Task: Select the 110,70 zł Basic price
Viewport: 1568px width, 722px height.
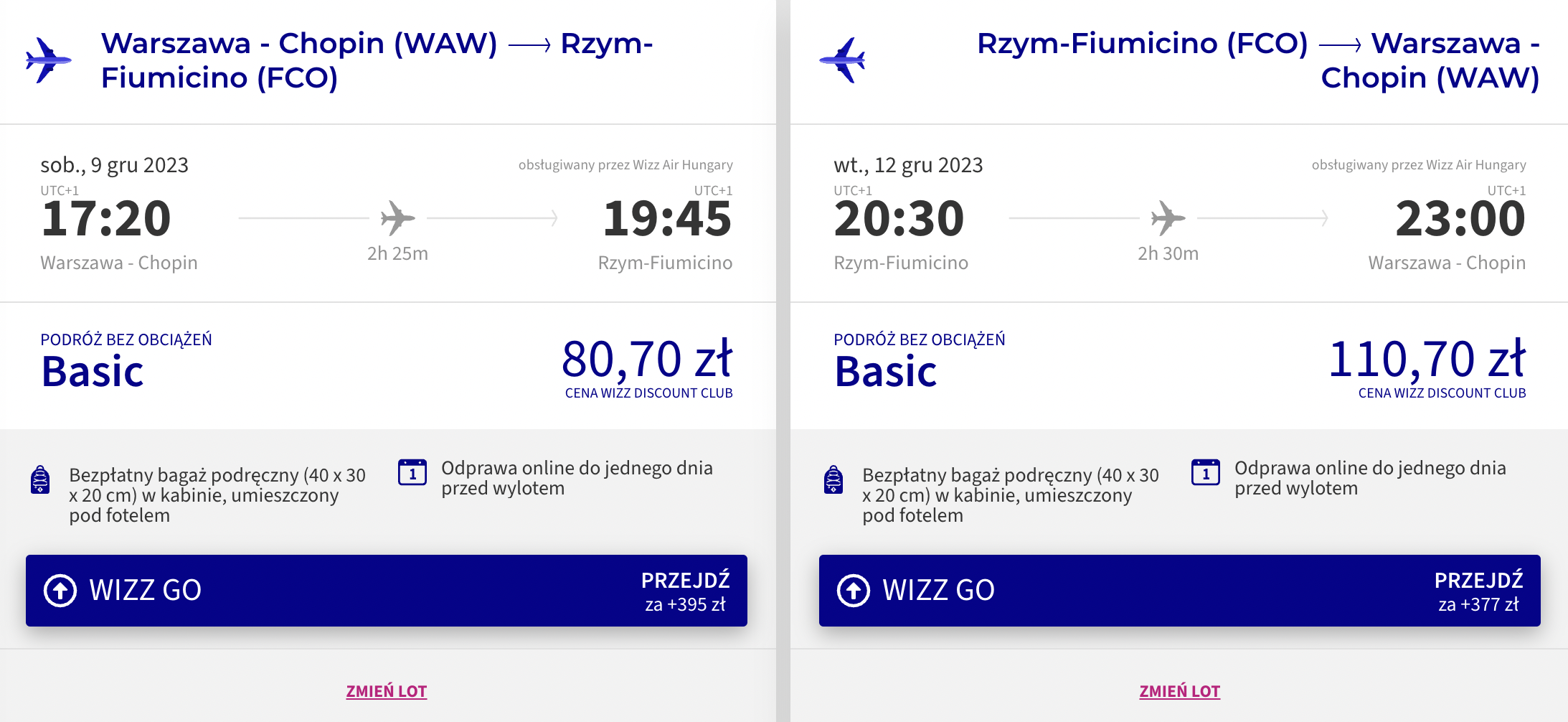Action: [x=1427, y=359]
